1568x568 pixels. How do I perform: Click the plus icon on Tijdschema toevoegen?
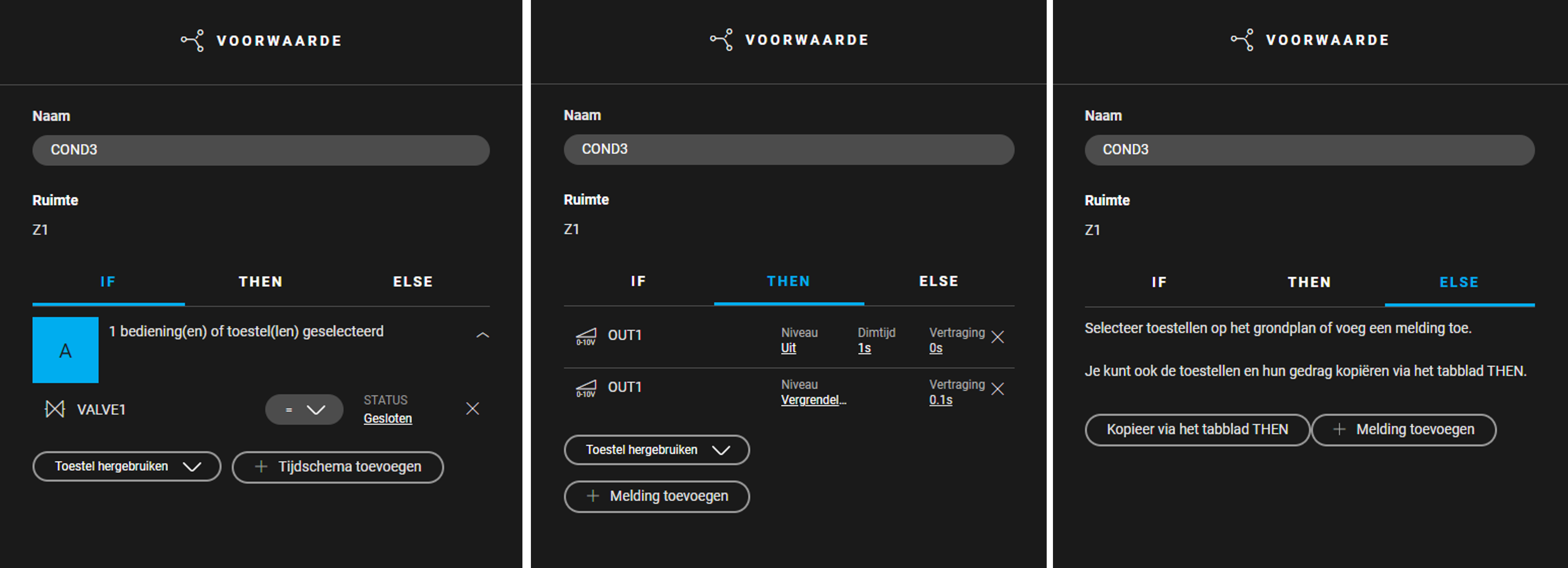coord(261,467)
